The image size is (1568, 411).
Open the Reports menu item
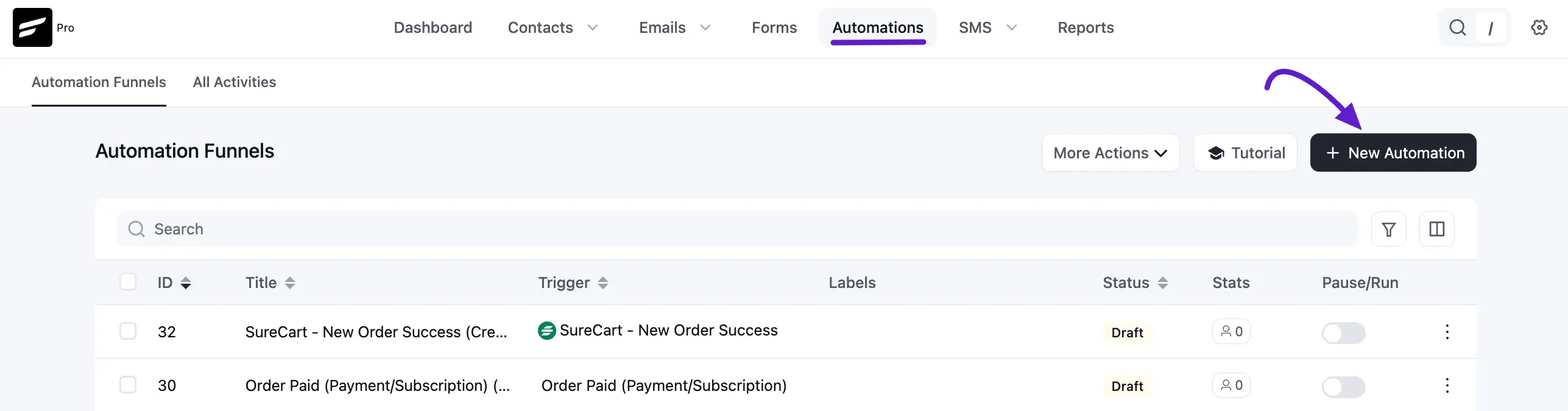1086,28
